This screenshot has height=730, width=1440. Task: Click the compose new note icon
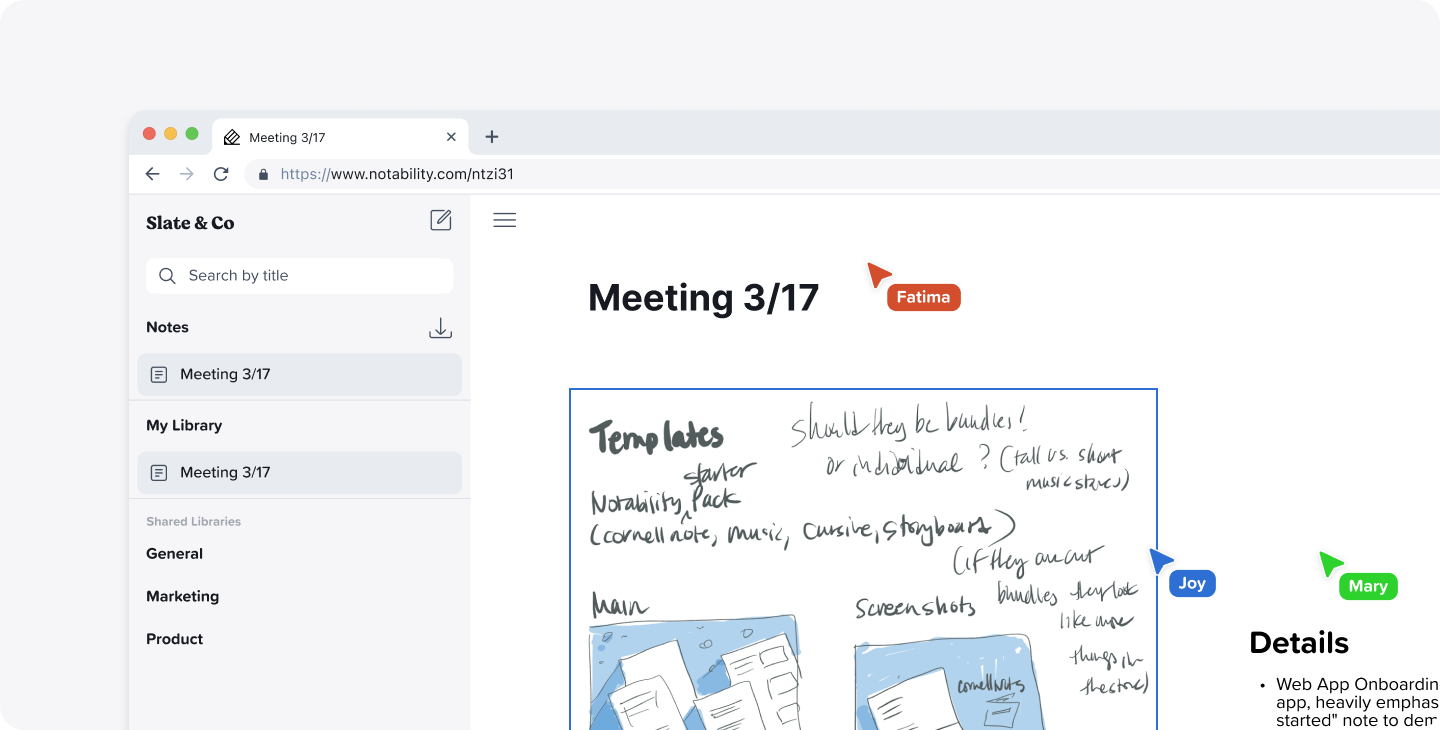click(440, 220)
